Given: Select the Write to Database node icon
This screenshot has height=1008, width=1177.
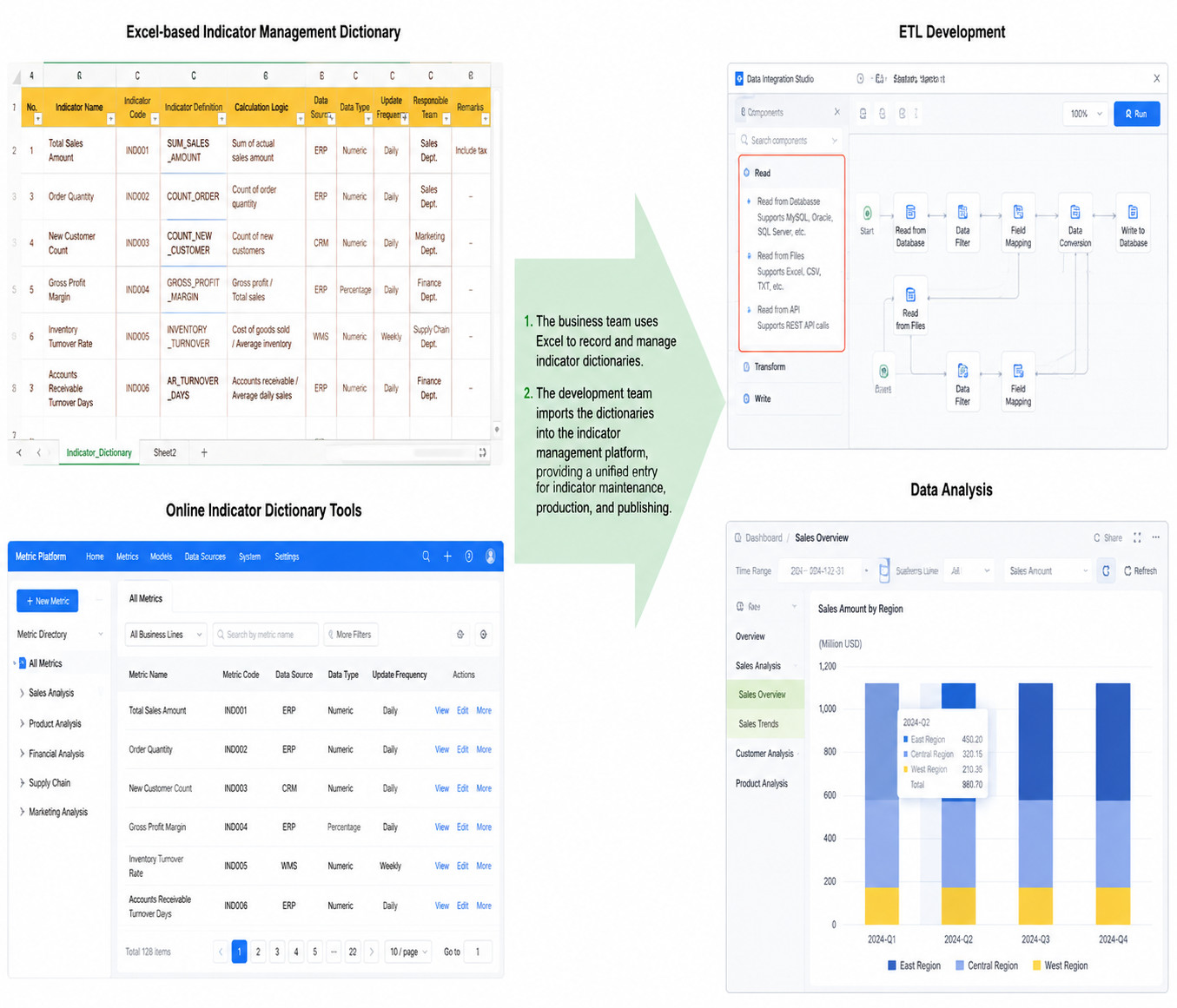Looking at the screenshot, I should point(1133,212).
